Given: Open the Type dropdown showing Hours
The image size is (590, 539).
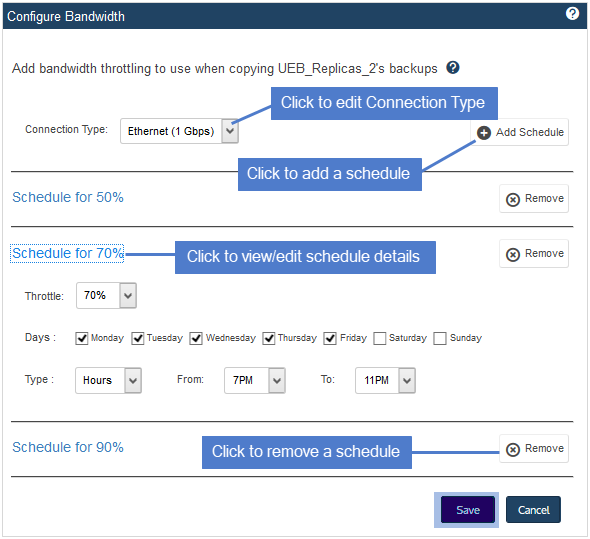Looking at the screenshot, I should 108,381.
